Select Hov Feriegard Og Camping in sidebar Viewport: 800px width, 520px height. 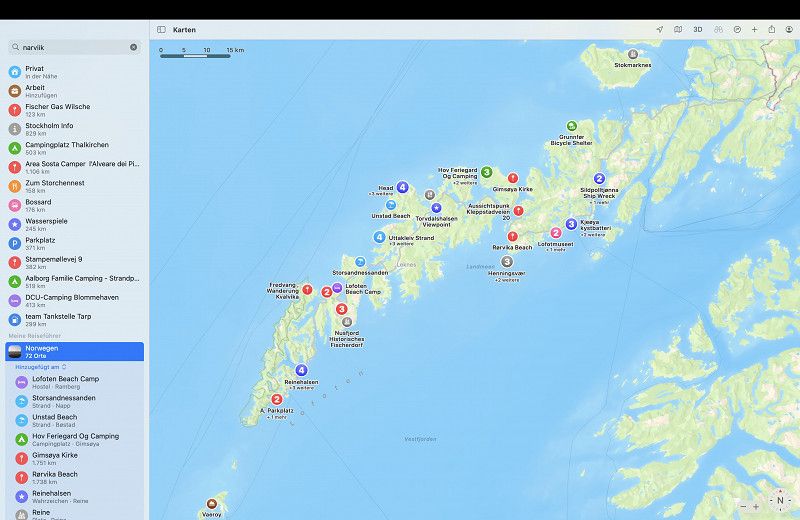tap(75, 440)
